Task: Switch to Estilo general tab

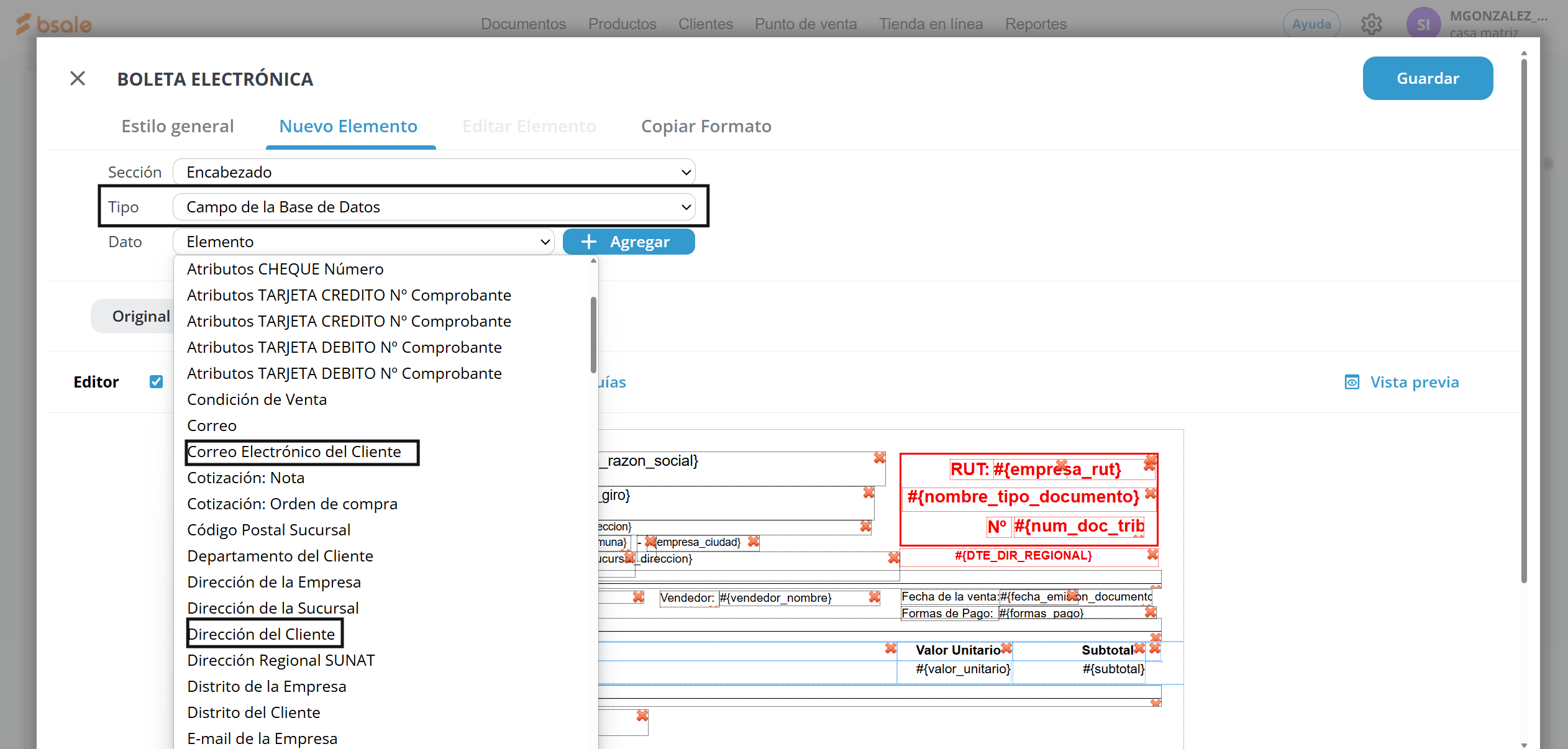Action: pyautogui.click(x=178, y=126)
